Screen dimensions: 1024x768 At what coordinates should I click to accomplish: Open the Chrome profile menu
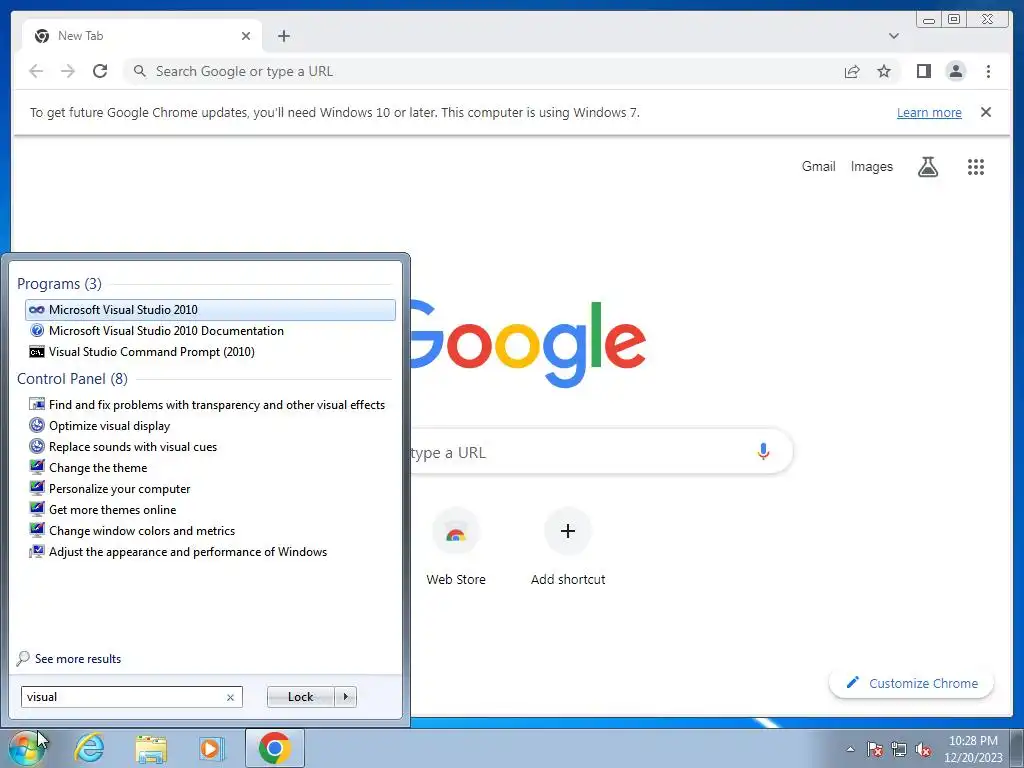point(955,71)
